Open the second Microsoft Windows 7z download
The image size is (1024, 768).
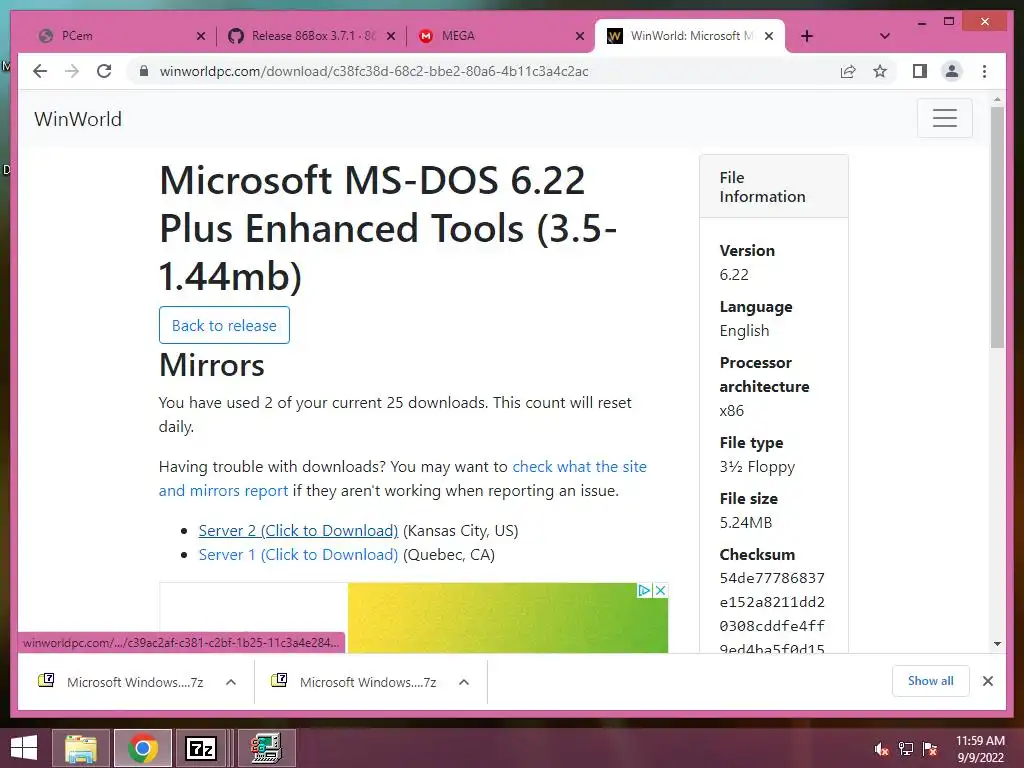tap(354, 682)
